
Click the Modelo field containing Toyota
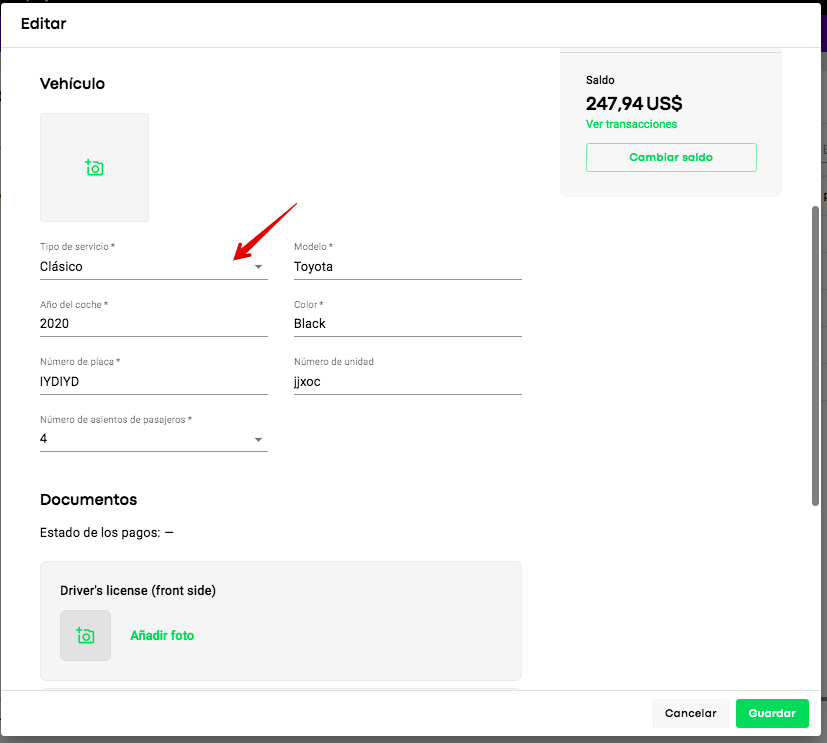(407, 267)
